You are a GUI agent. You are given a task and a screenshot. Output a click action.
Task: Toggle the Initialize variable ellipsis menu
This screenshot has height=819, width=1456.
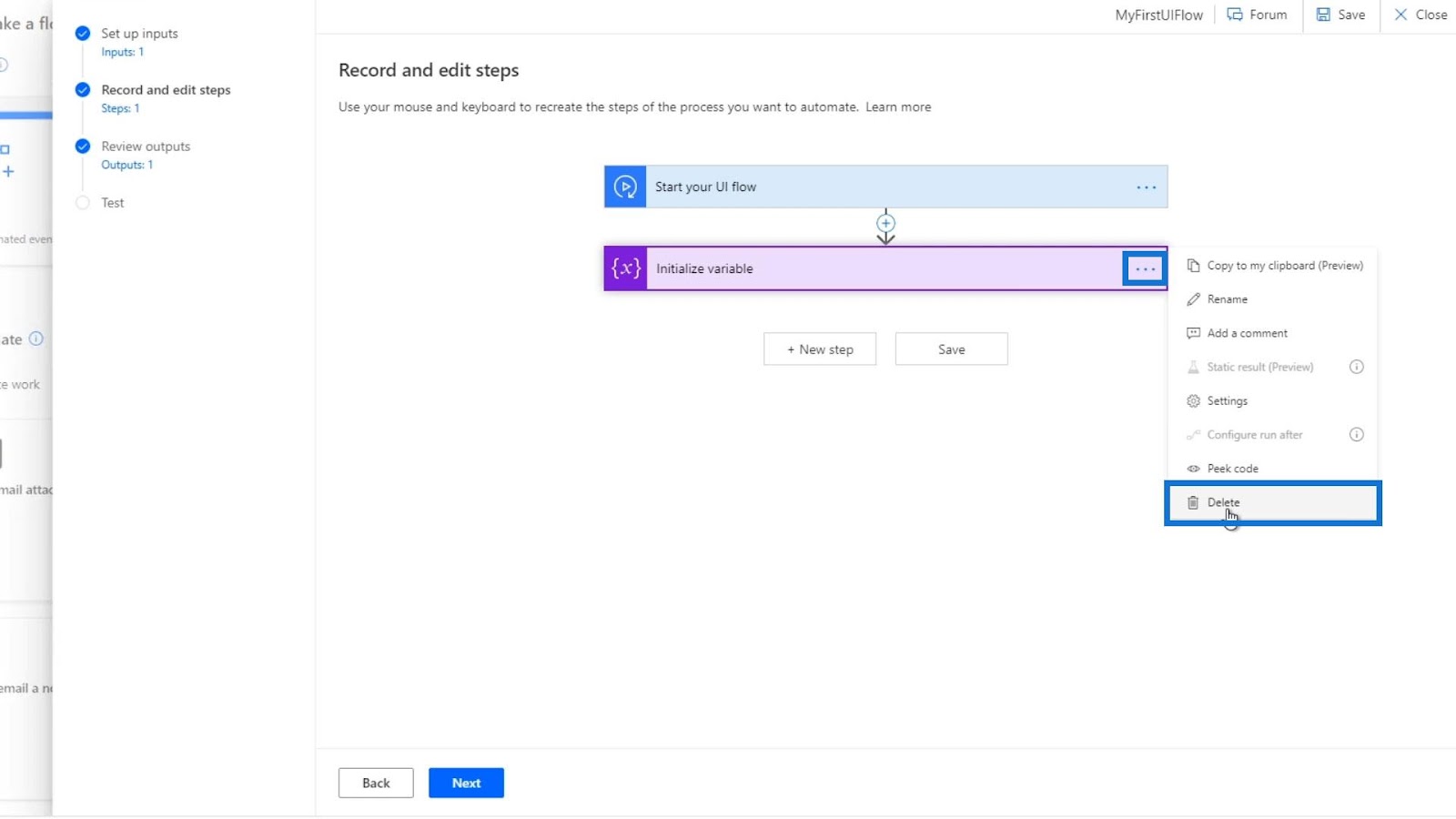coord(1145,269)
